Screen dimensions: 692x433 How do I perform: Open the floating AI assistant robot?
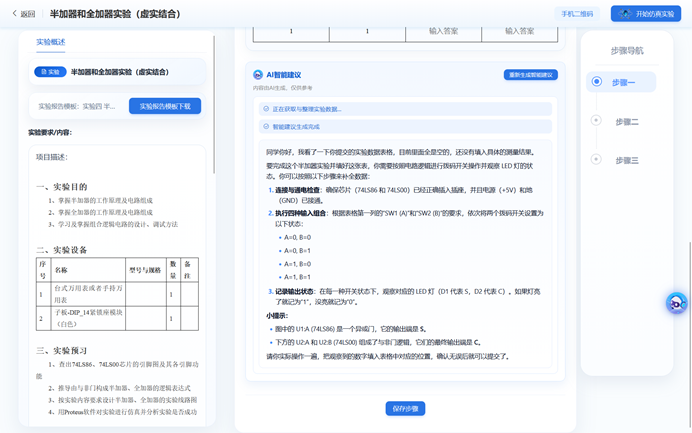tap(677, 303)
